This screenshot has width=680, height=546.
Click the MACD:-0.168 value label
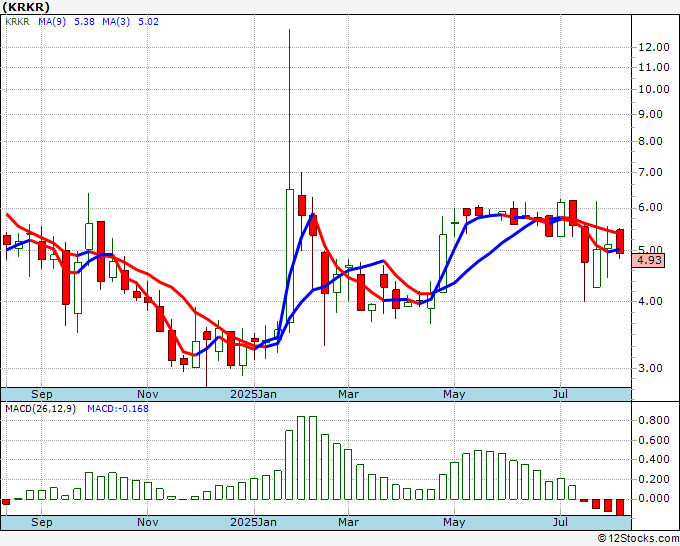[118, 409]
